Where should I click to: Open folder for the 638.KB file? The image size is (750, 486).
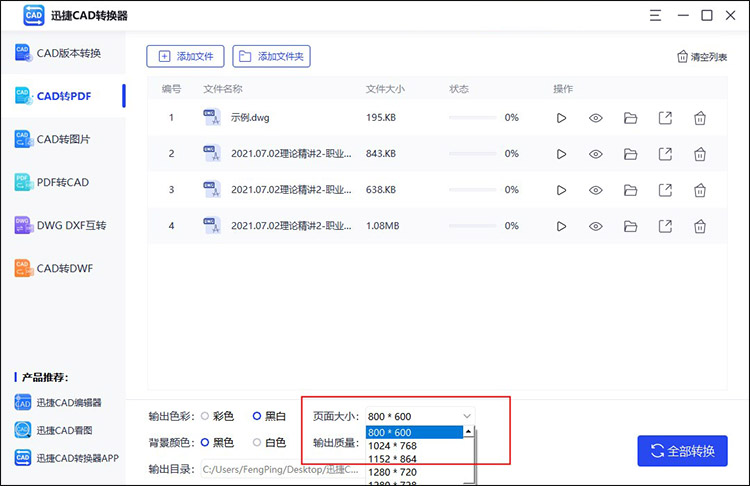point(630,190)
